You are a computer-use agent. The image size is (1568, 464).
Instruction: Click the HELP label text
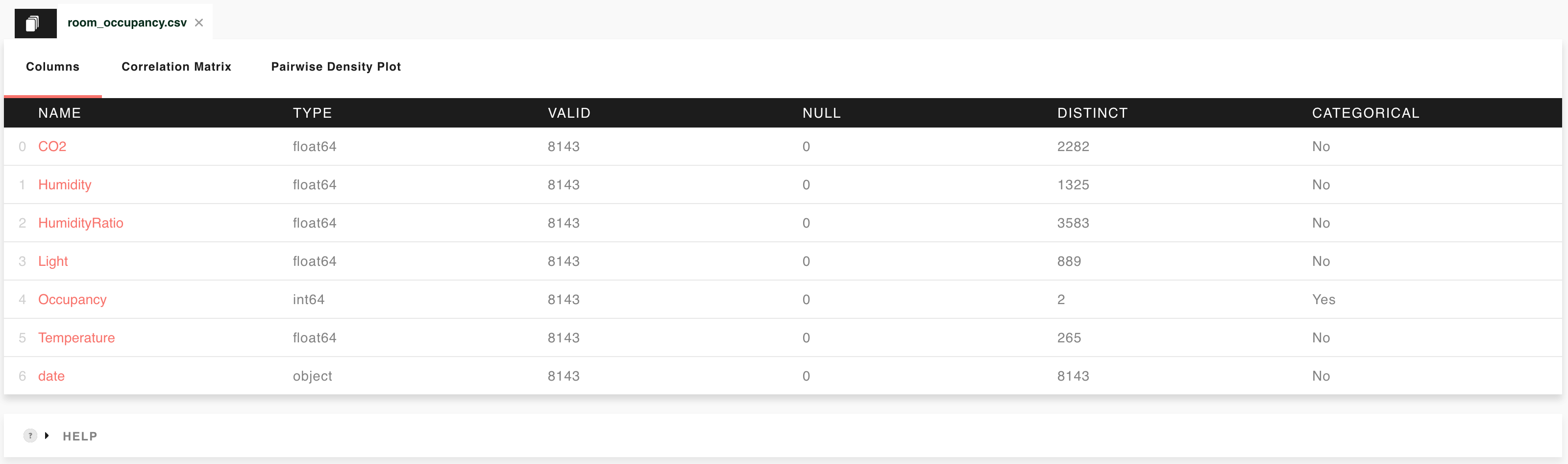(80, 436)
